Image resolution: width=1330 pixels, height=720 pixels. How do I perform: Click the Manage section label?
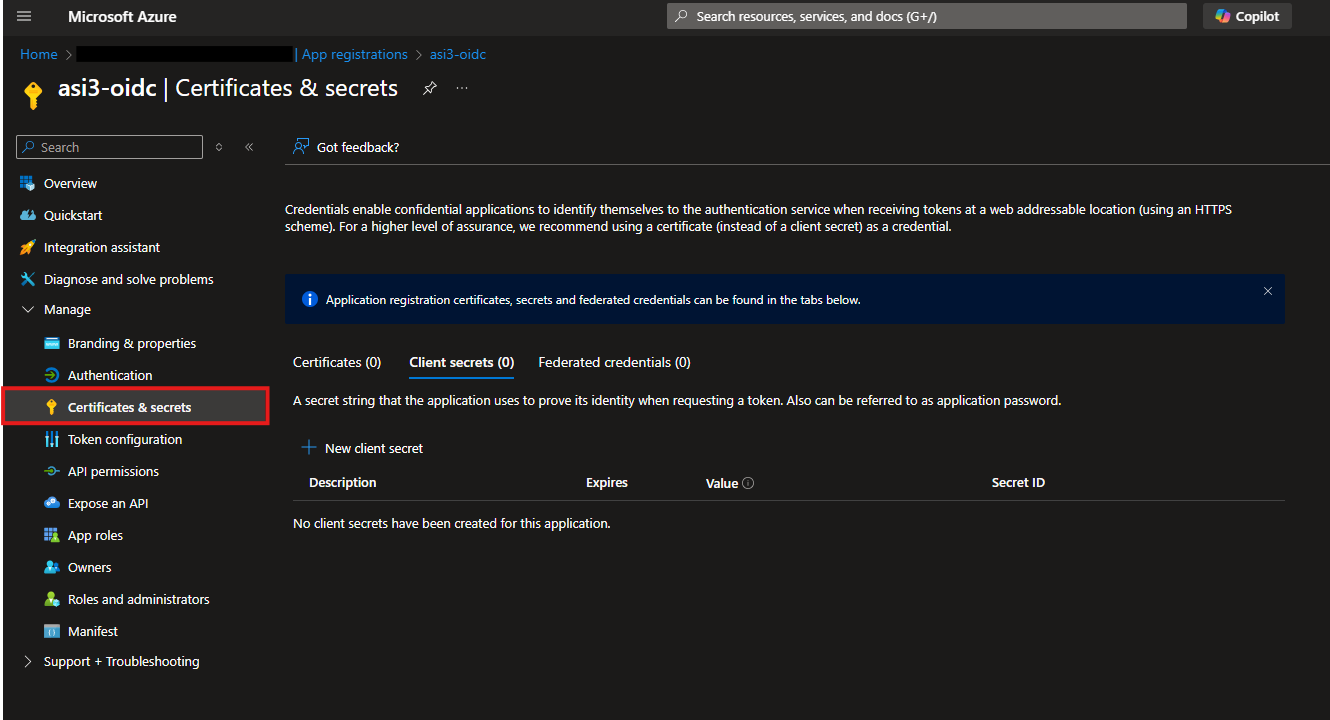pos(67,310)
